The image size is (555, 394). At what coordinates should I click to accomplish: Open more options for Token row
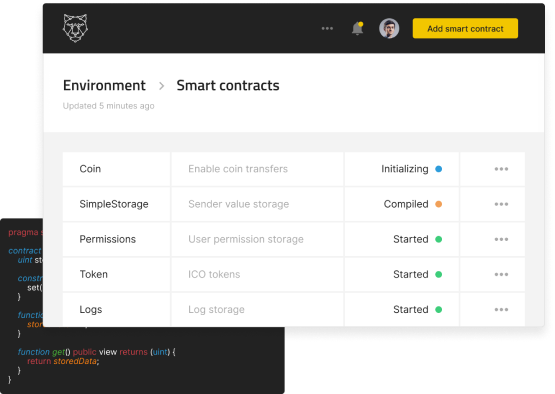click(x=501, y=274)
